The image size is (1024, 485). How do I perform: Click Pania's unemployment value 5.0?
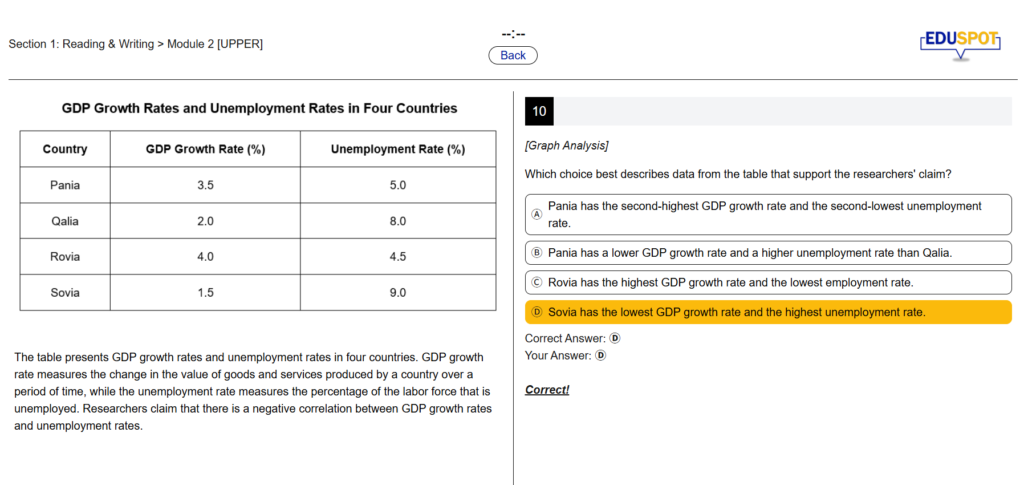[x=398, y=185]
